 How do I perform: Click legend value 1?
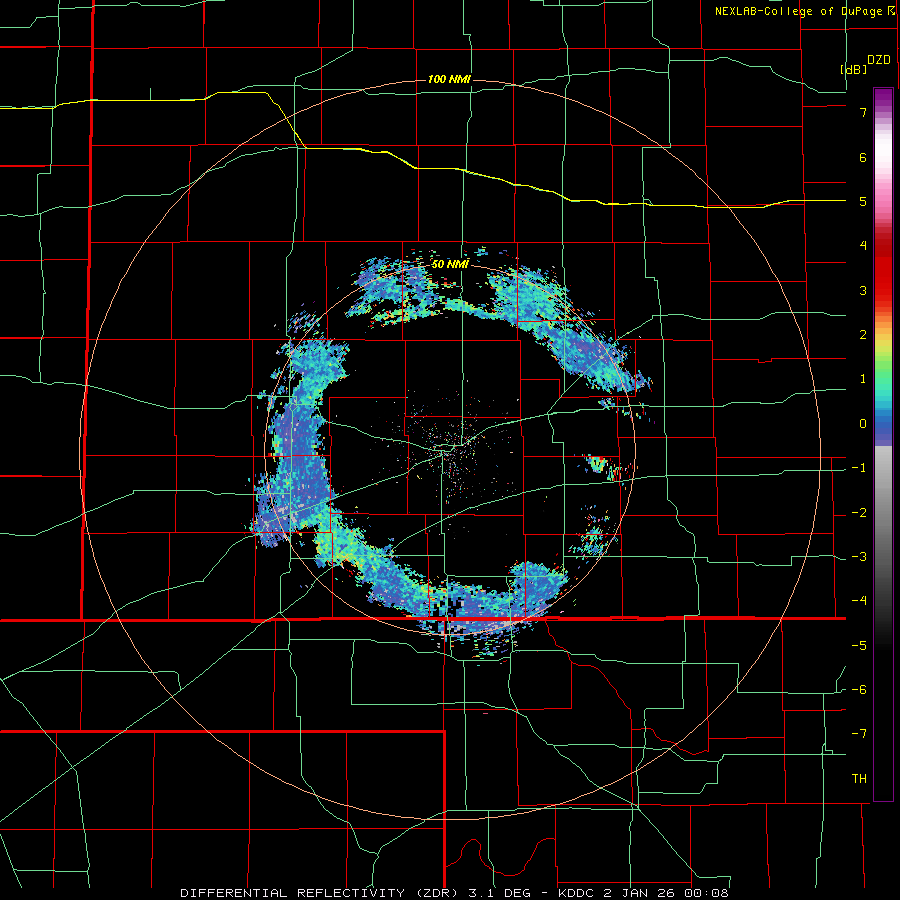[x=863, y=379]
